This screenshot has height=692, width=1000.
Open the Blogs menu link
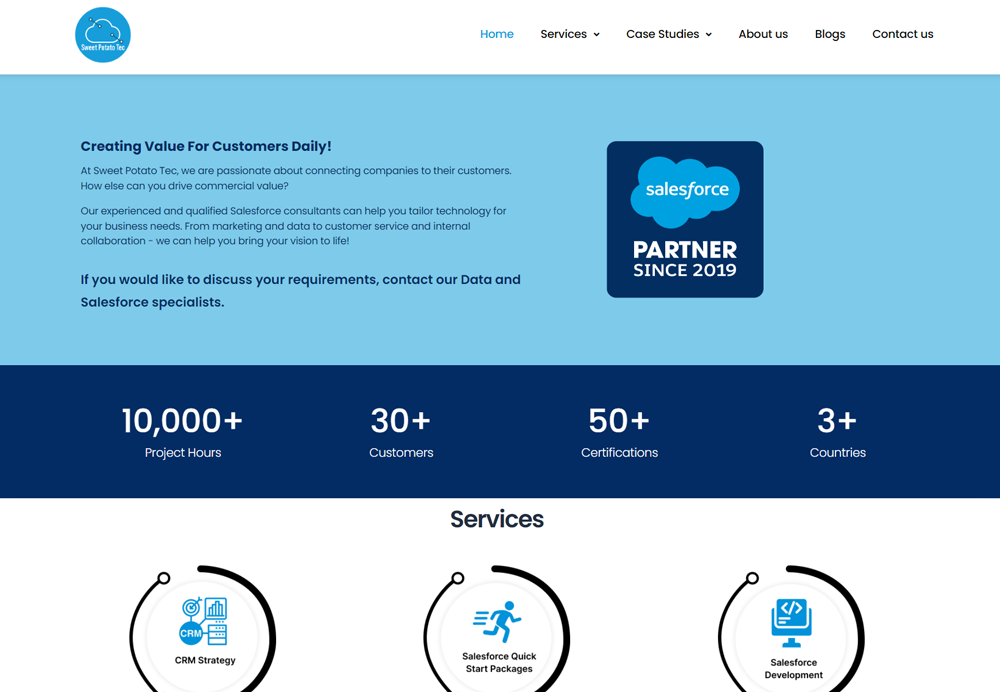click(x=830, y=34)
